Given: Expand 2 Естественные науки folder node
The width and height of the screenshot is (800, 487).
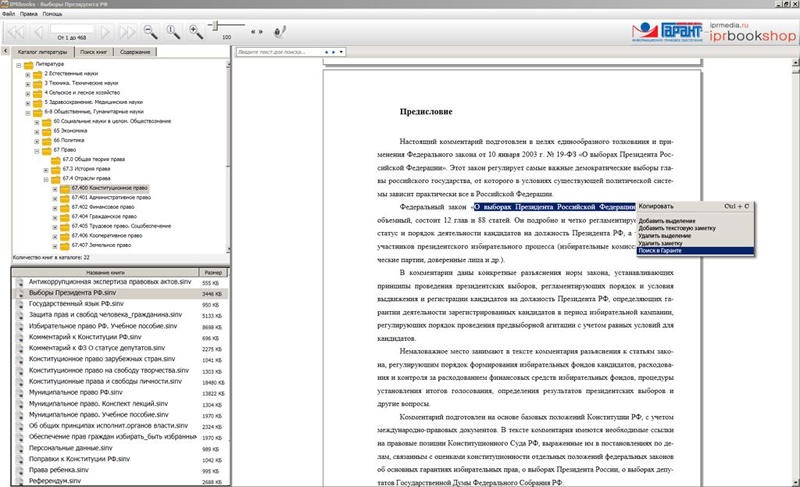Looking at the screenshot, I should (x=28, y=74).
